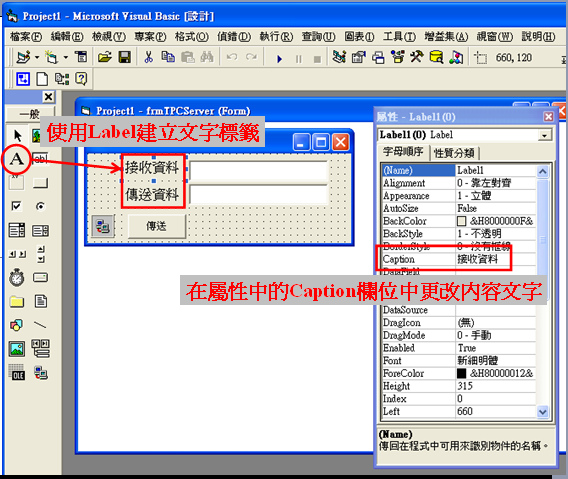Click the 一般 toolbox tab button
The image size is (568, 479).
30,114
